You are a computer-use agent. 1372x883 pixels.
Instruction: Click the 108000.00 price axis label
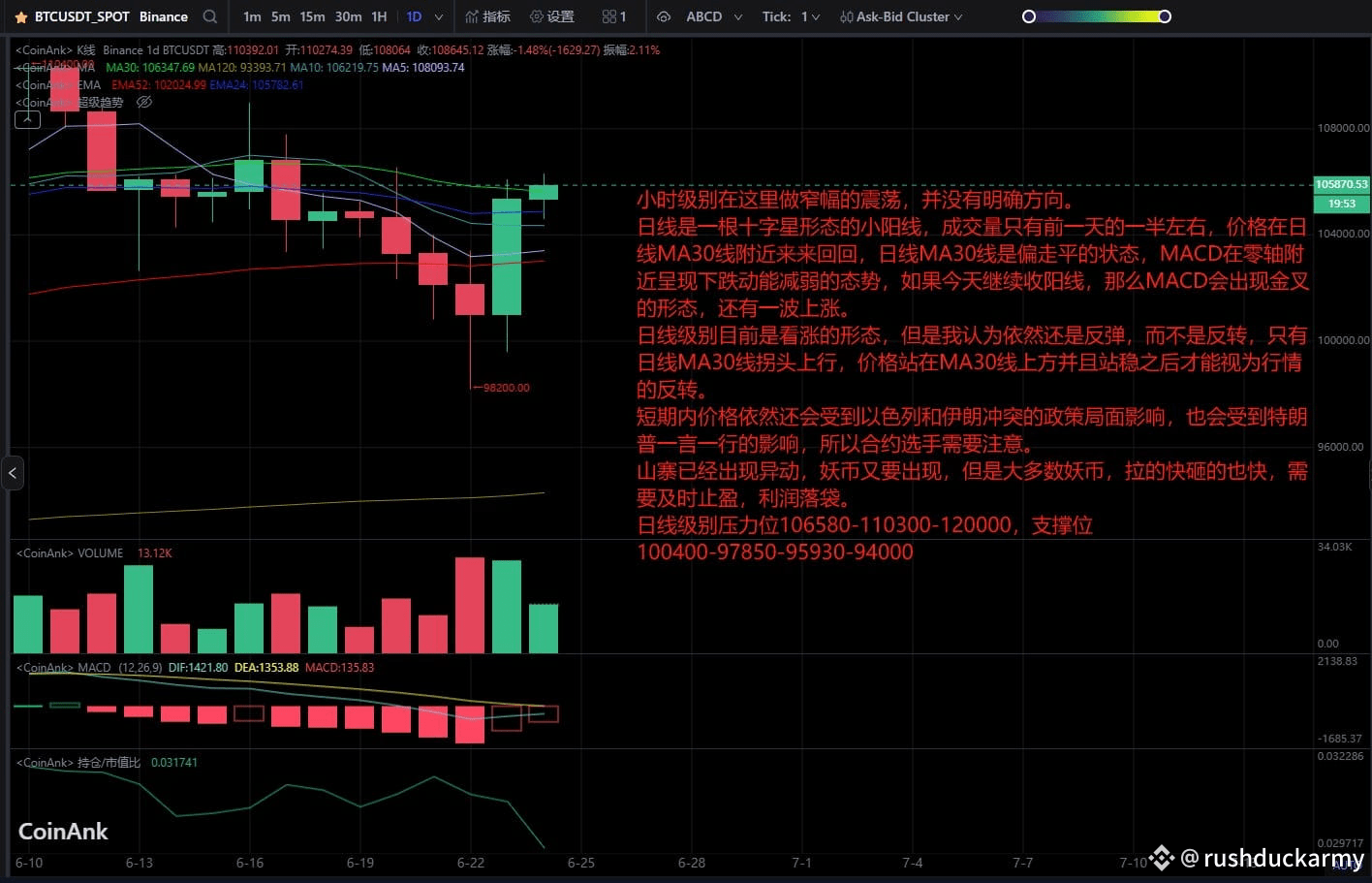1343,128
